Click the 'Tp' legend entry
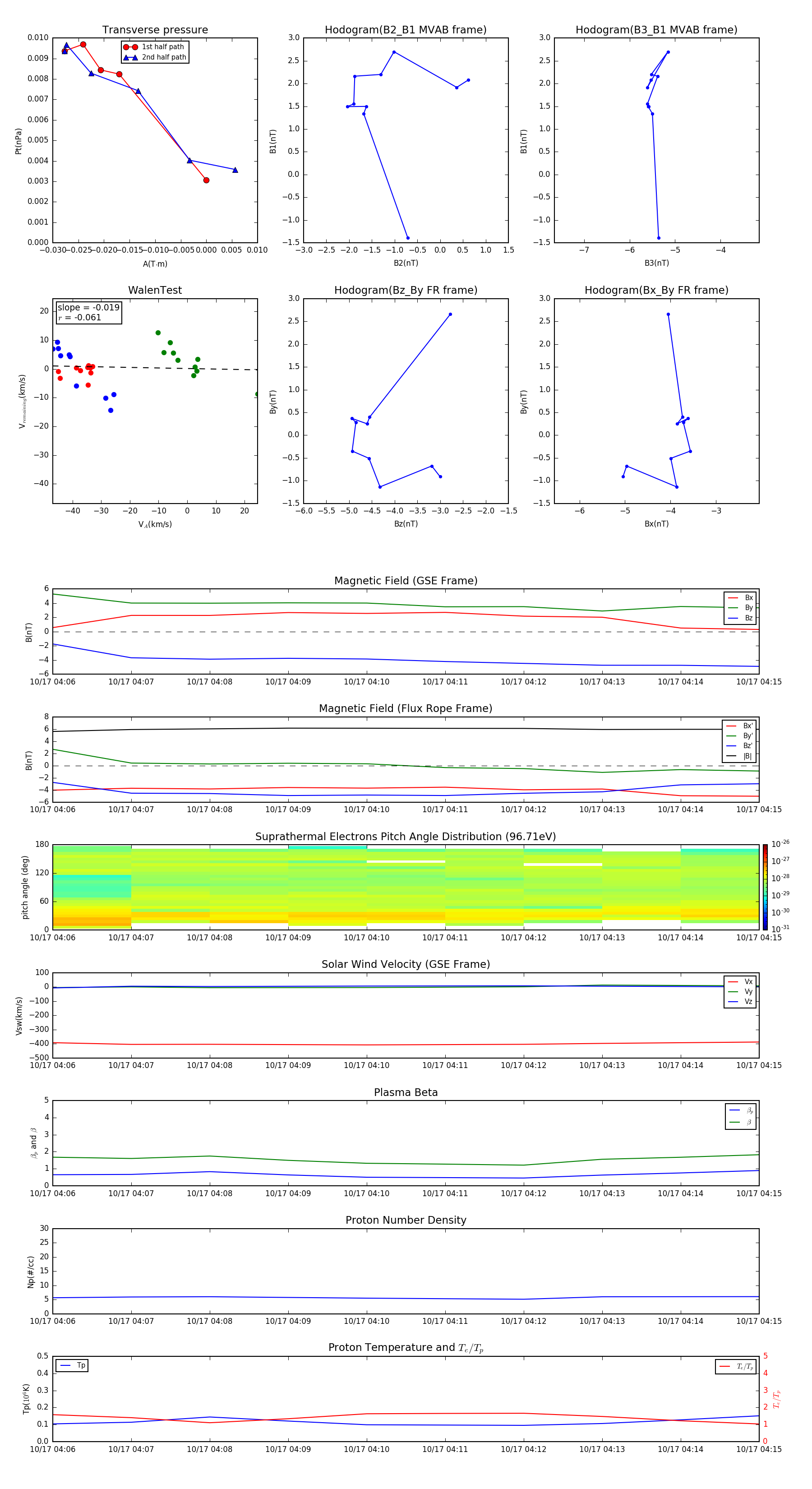 [x=73, y=1365]
